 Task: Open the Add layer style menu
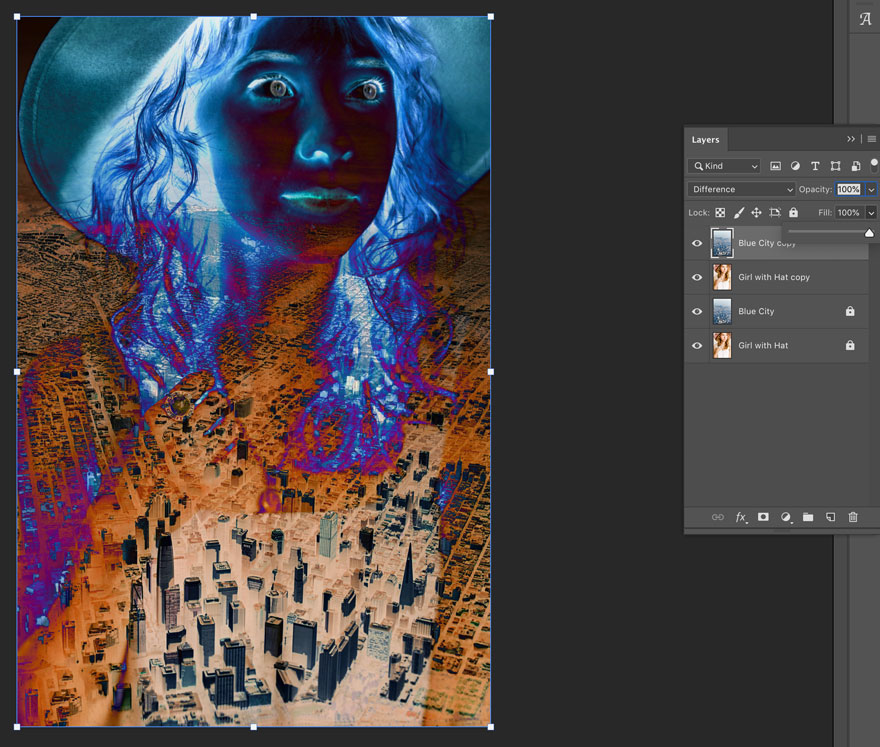(x=741, y=517)
